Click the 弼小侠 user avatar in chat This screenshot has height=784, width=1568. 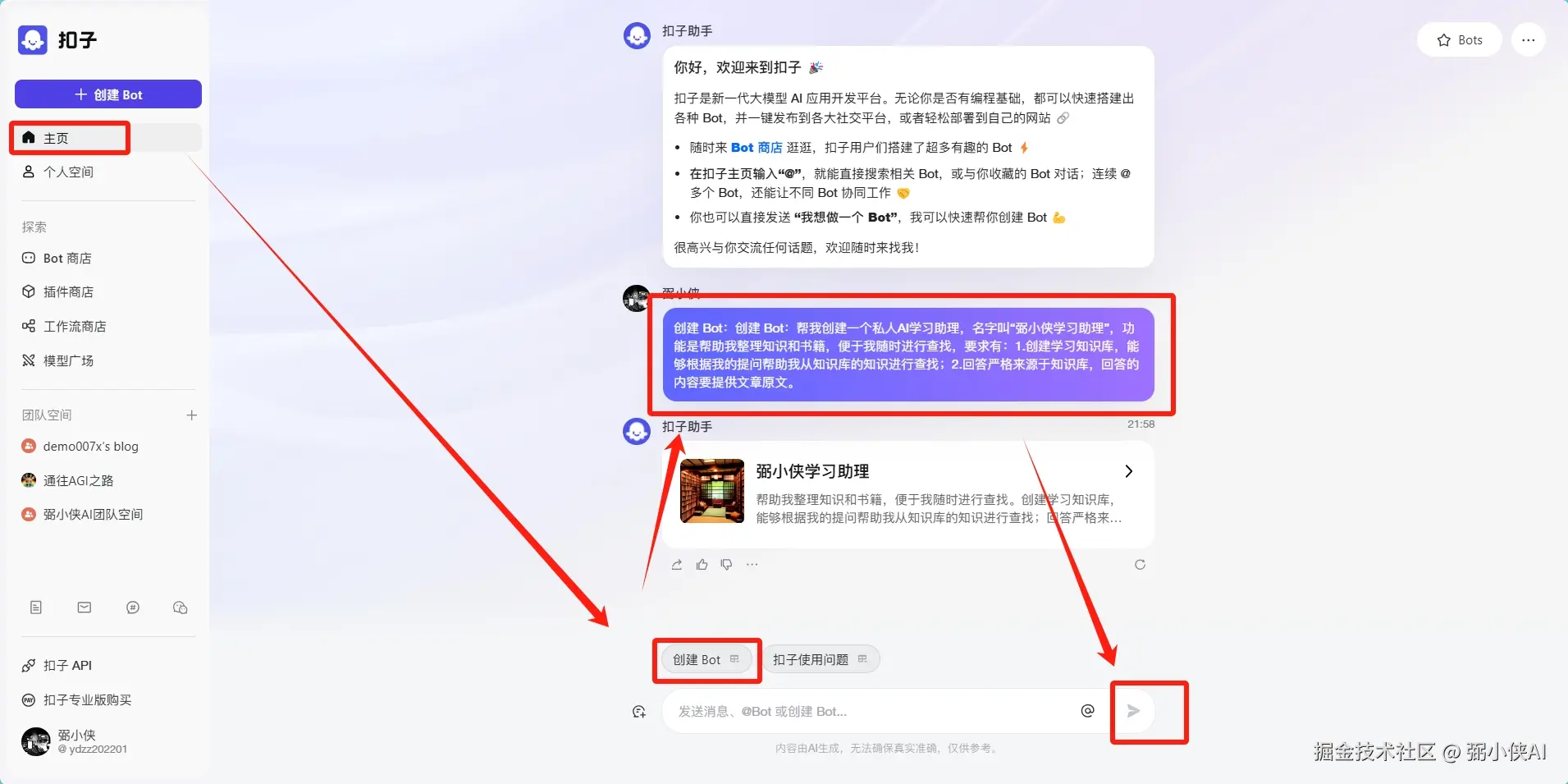point(636,298)
